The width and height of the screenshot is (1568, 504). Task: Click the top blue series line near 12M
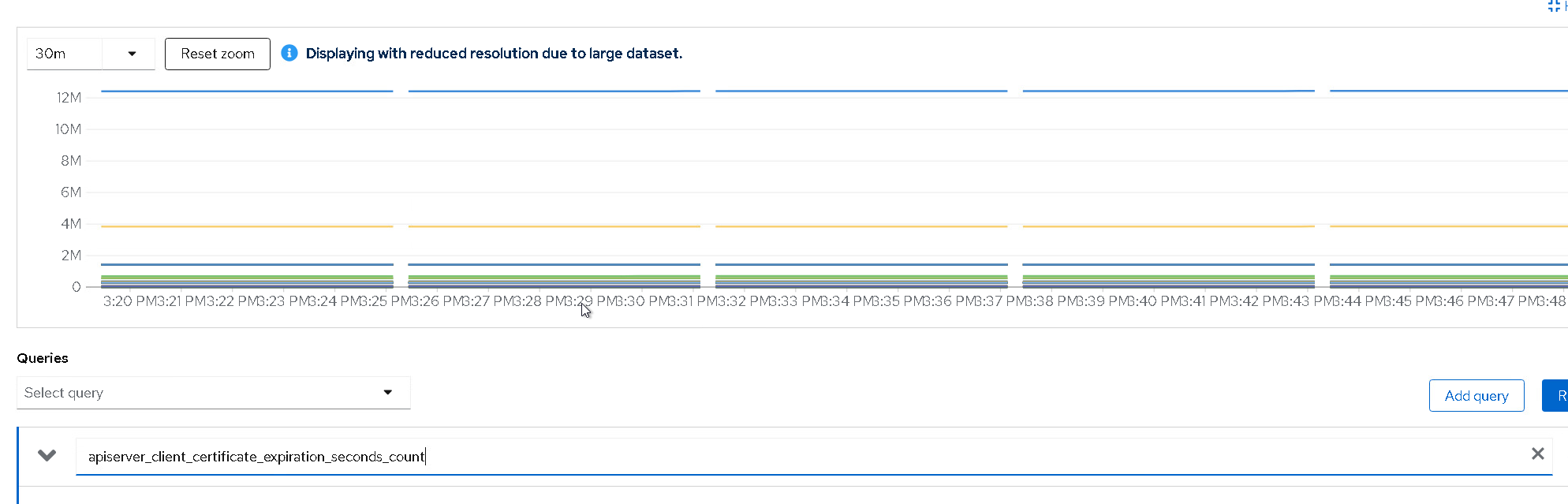[x=552, y=91]
